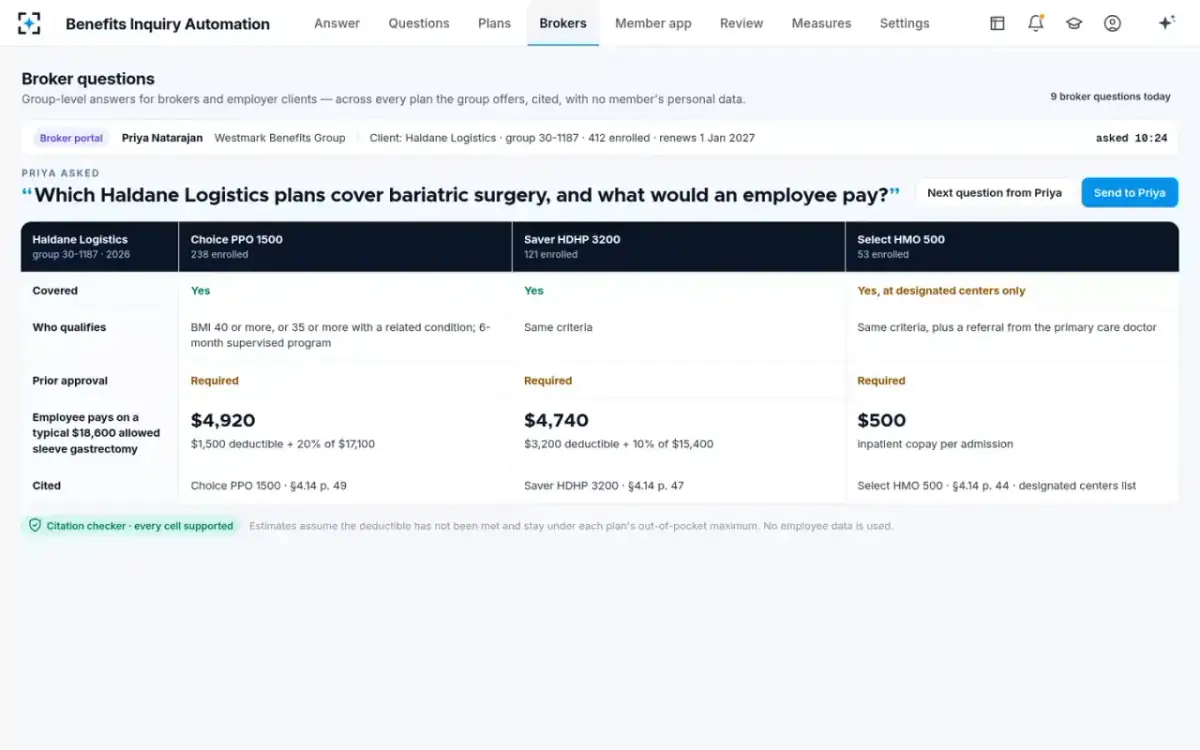Click Send to Priya button
The width and height of the screenshot is (1200, 750).
[1129, 193]
